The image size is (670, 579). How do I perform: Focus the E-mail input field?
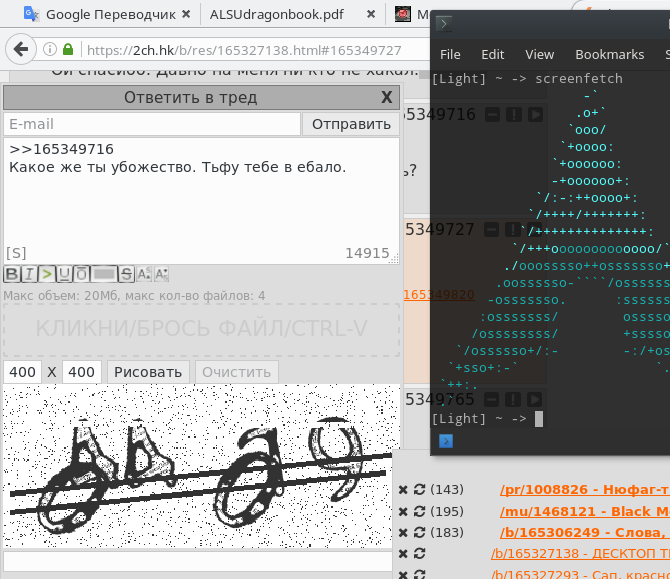(152, 124)
